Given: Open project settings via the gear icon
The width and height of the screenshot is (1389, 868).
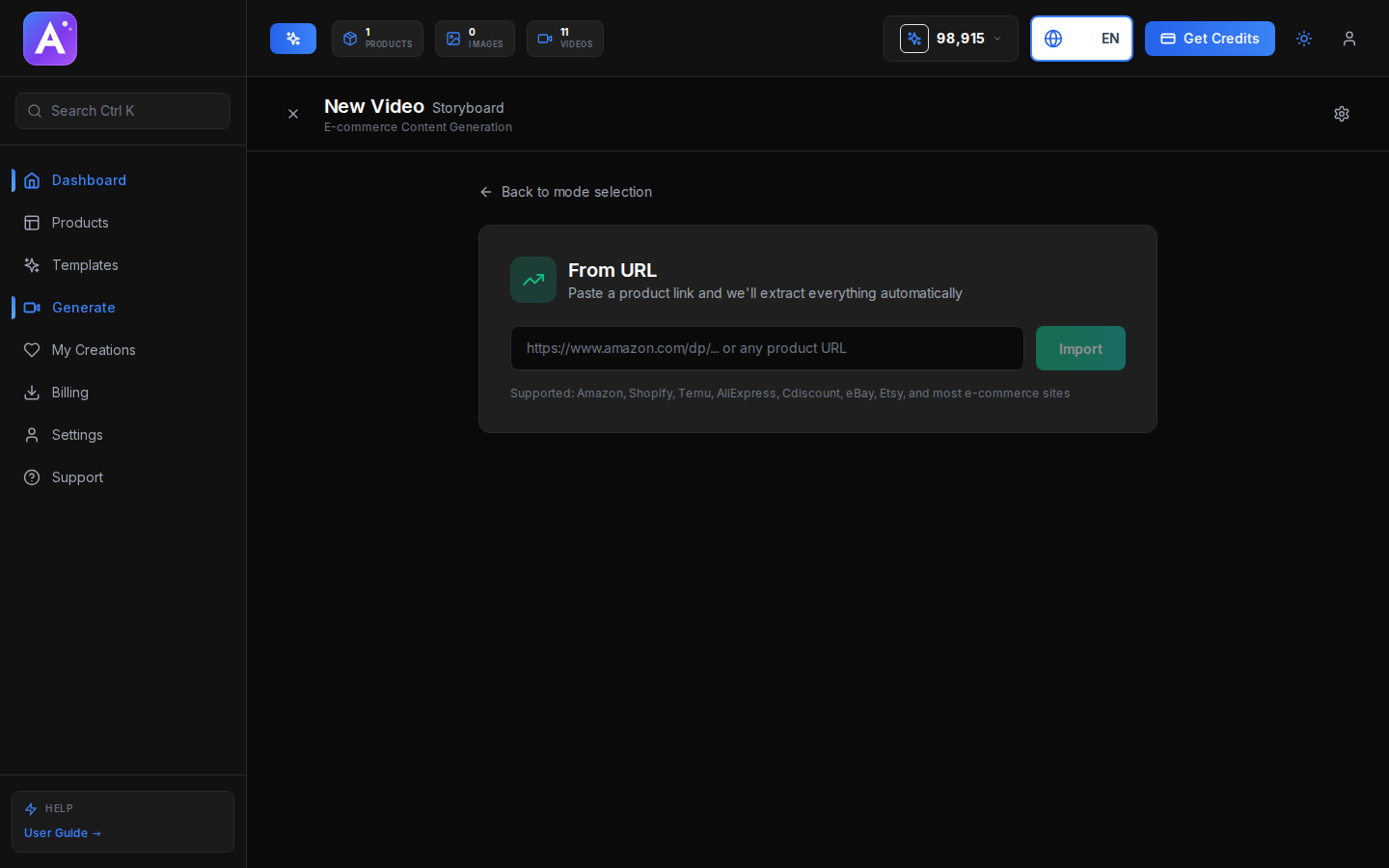Looking at the screenshot, I should (1342, 114).
